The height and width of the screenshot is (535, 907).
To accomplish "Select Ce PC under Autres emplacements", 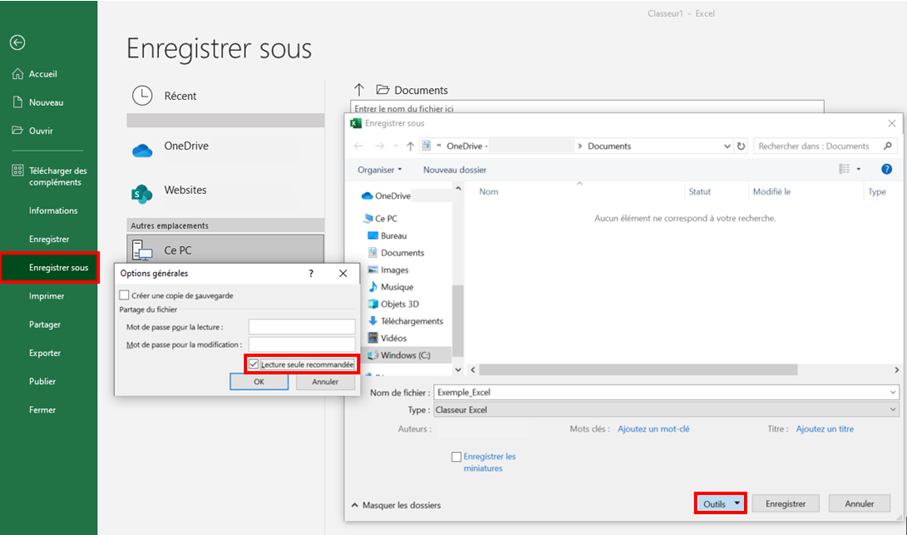I will pyautogui.click(x=226, y=250).
